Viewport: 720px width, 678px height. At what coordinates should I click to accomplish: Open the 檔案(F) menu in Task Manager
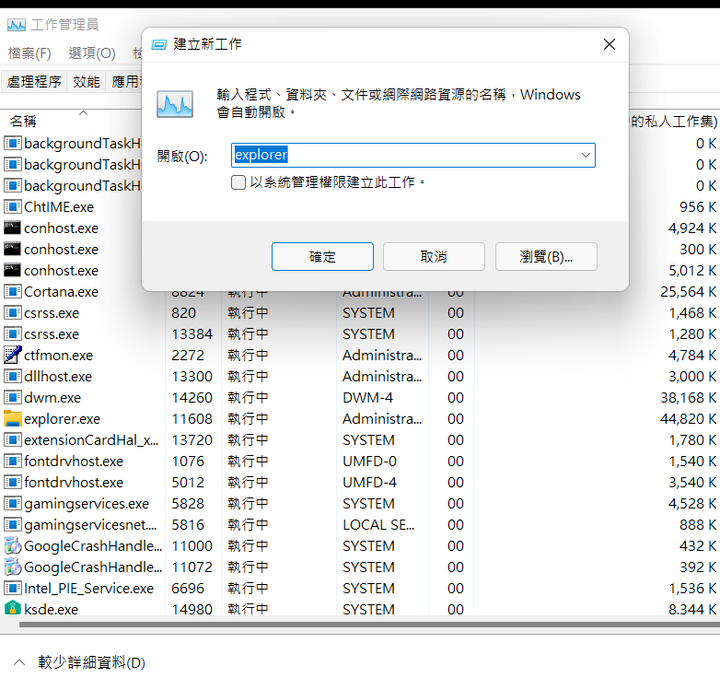click(x=29, y=53)
